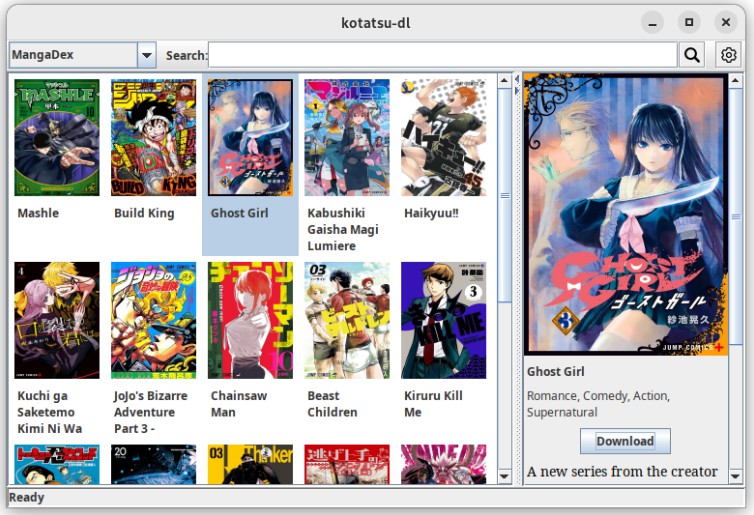This screenshot has width=754, height=515.
Task: Choose the Kiruru Kill Me cover thumbnail
Action: coord(443,320)
